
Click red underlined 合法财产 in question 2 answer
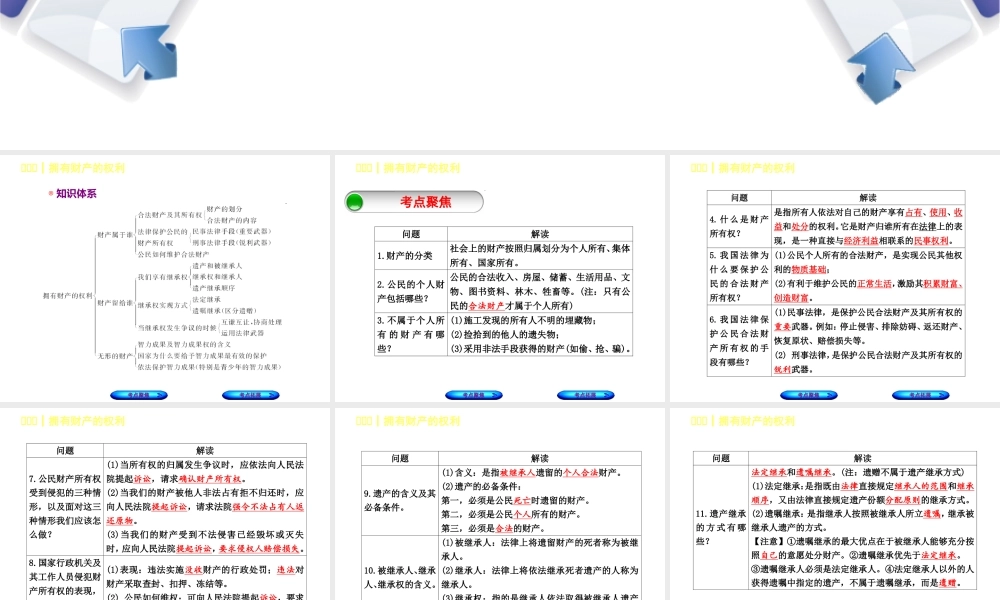click(x=486, y=306)
